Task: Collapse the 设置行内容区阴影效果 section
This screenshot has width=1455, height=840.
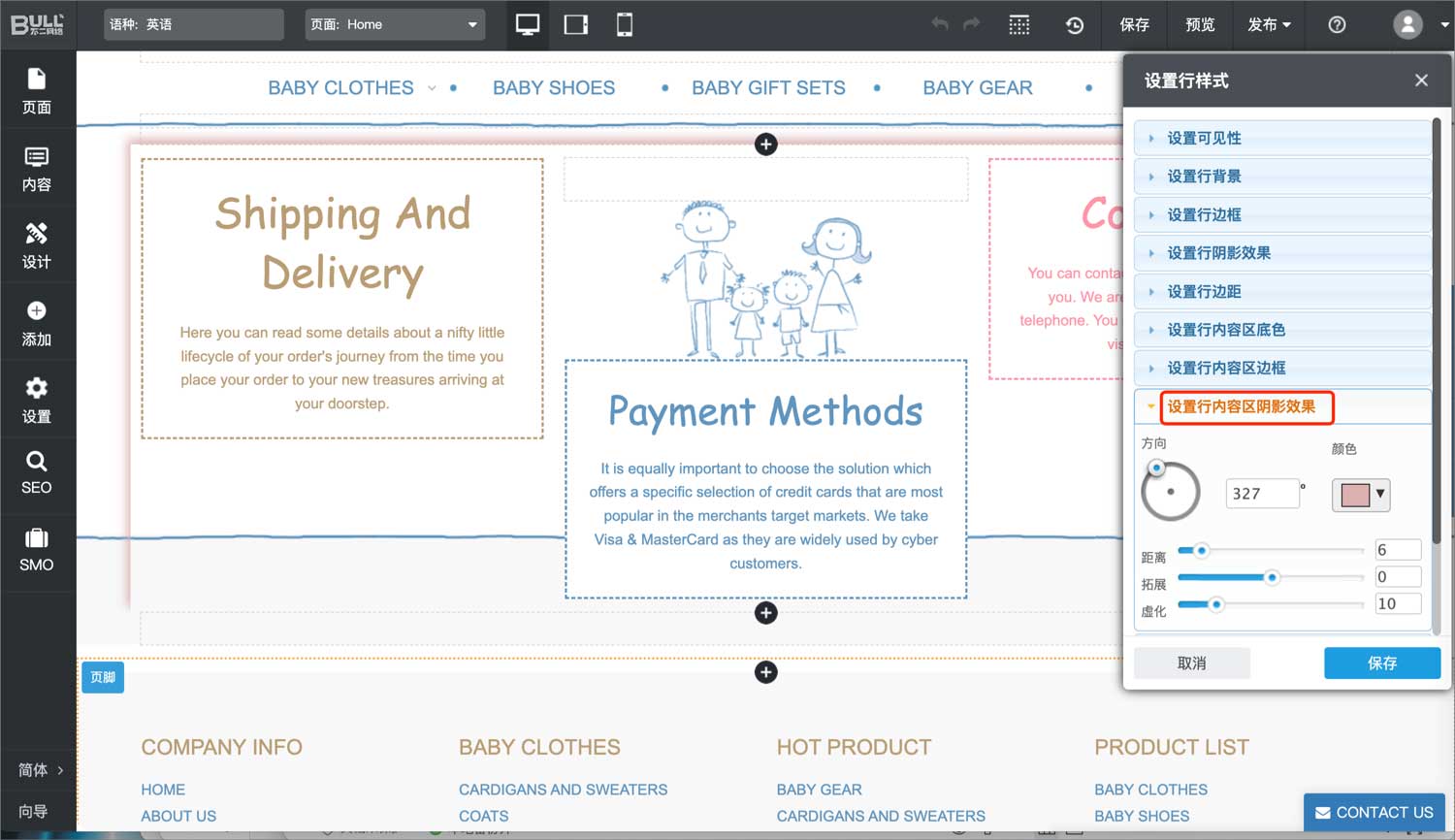Action: [1241, 407]
